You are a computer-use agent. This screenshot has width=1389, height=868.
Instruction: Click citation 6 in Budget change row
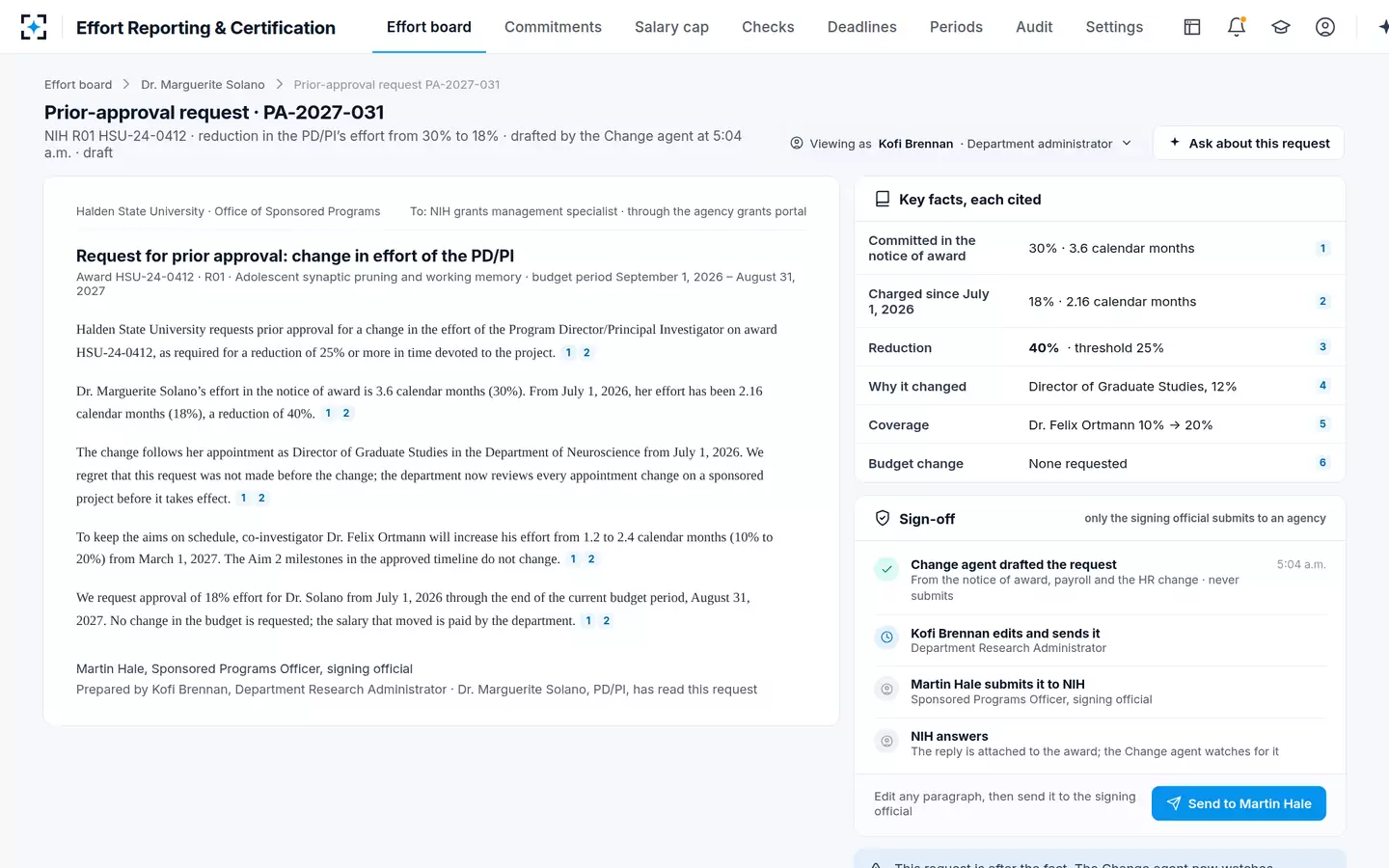click(x=1322, y=463)
